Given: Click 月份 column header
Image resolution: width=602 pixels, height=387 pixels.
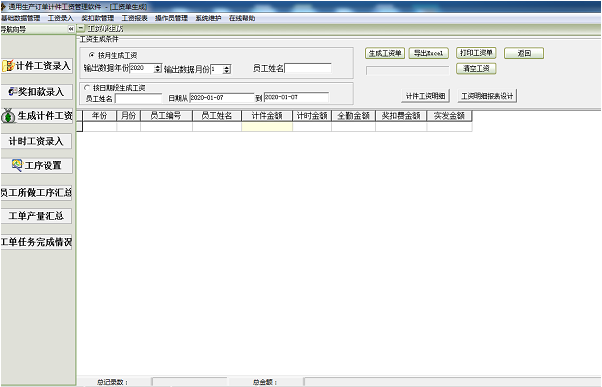Looking at the screenshot, I should click(x=129, y=116).
